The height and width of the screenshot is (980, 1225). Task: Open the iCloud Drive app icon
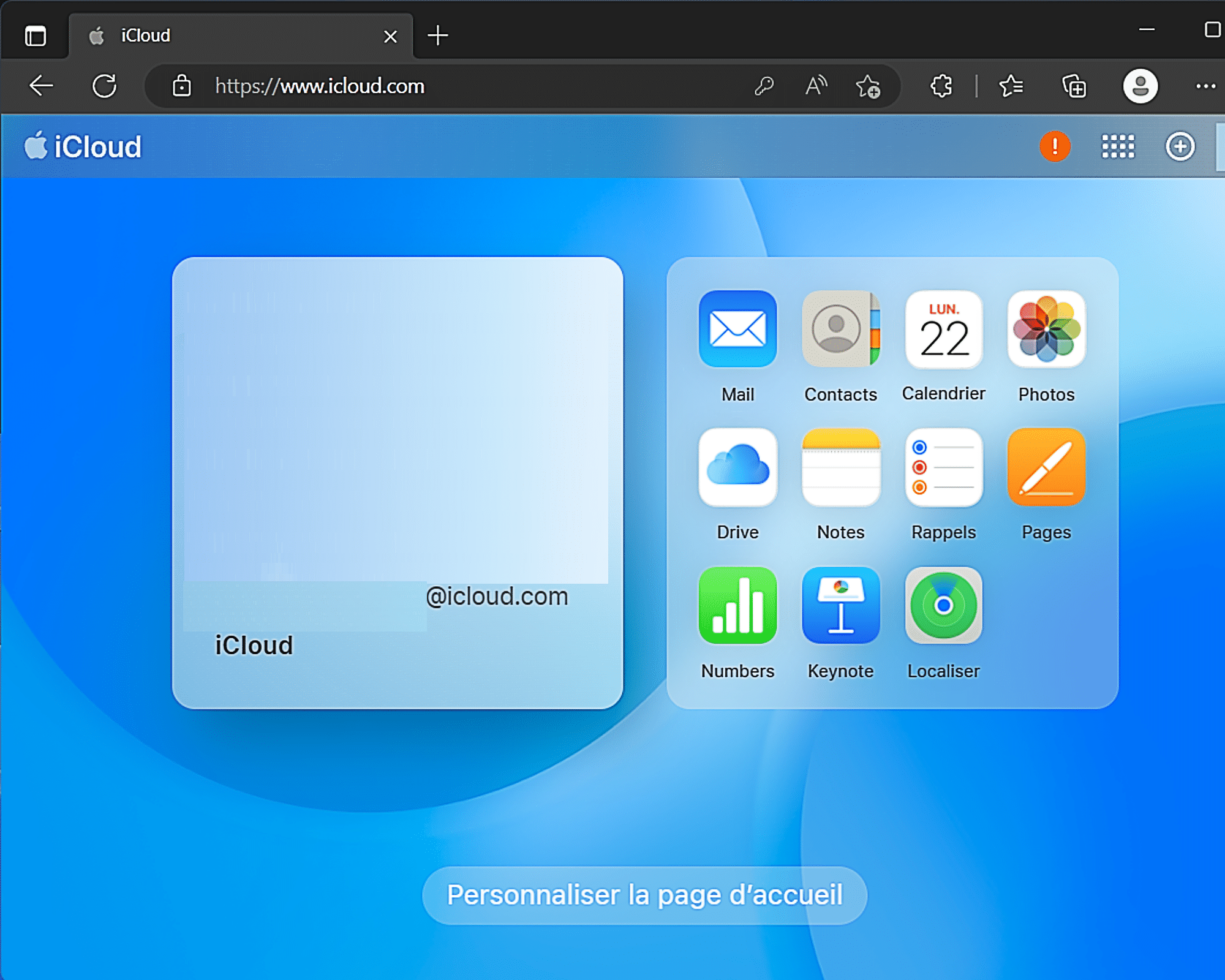[737, 467]
